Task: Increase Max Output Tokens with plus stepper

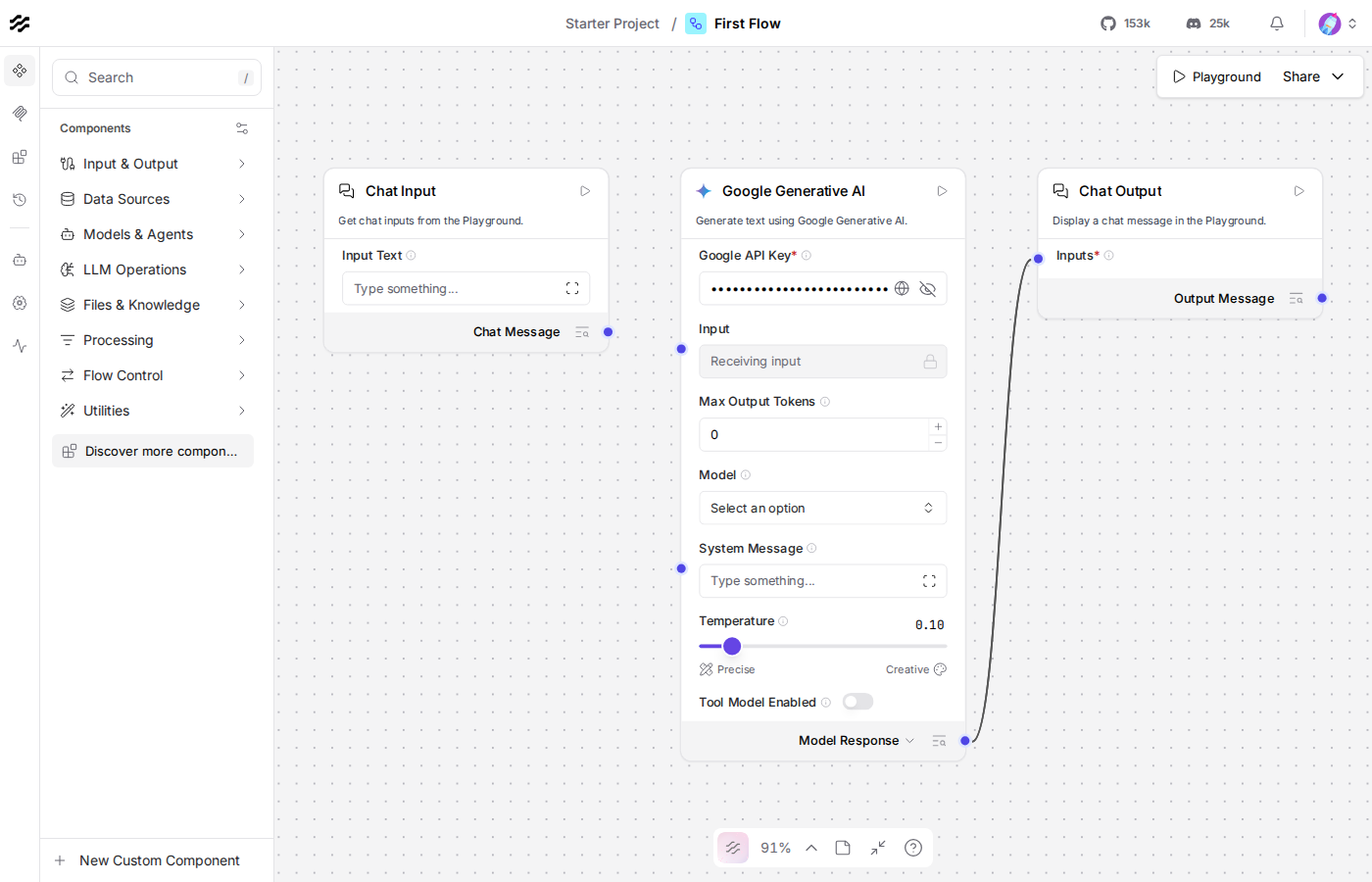Action: click(938, 426)
